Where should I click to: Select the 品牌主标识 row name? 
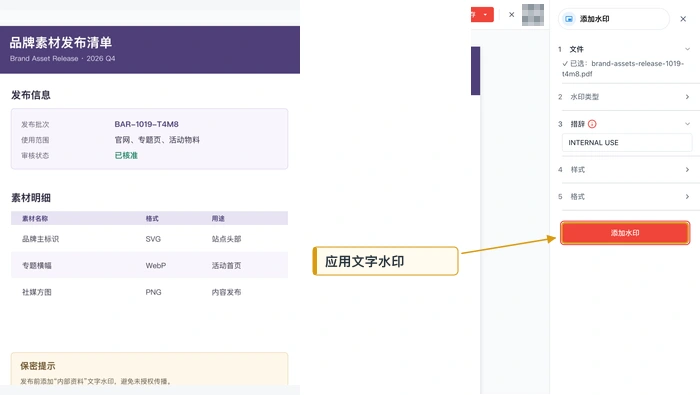40,239
